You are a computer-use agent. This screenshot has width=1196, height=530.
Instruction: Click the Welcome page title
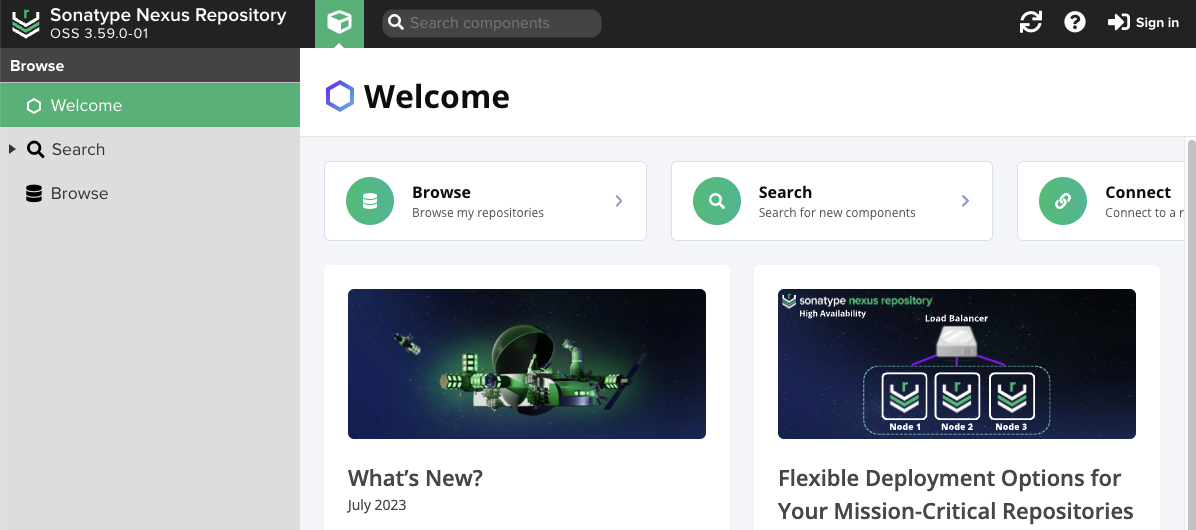pos(436,97)
